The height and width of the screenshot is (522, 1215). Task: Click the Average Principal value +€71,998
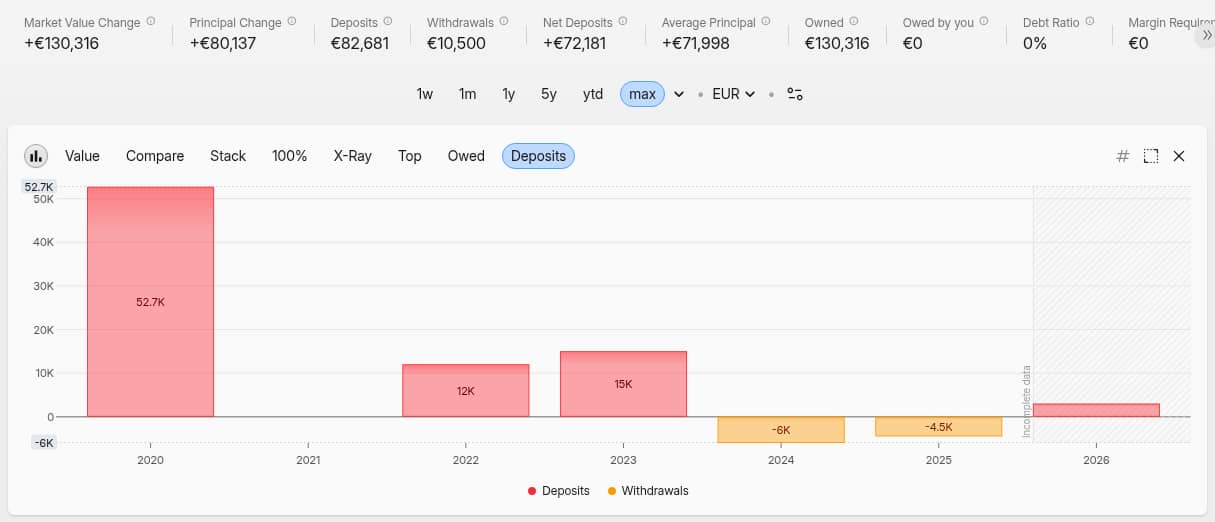(x=696, y=43)
